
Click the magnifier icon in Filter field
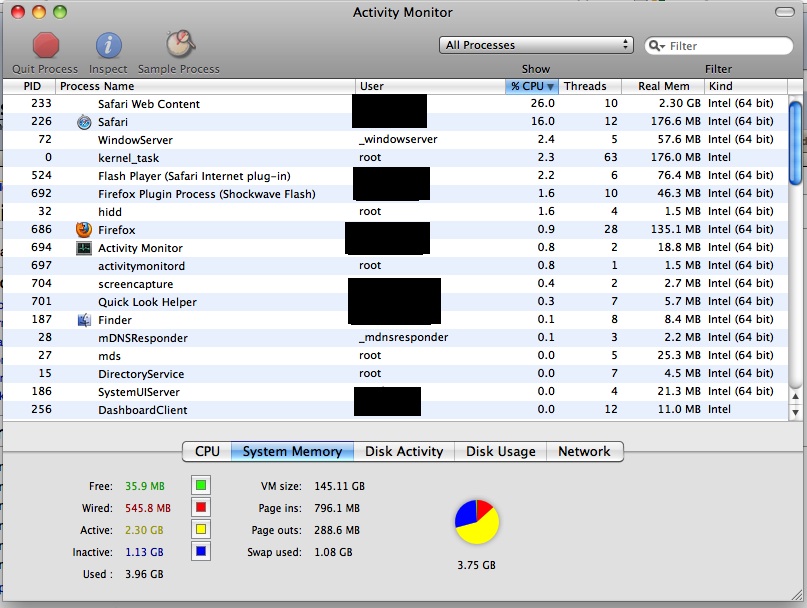(657, 46)
